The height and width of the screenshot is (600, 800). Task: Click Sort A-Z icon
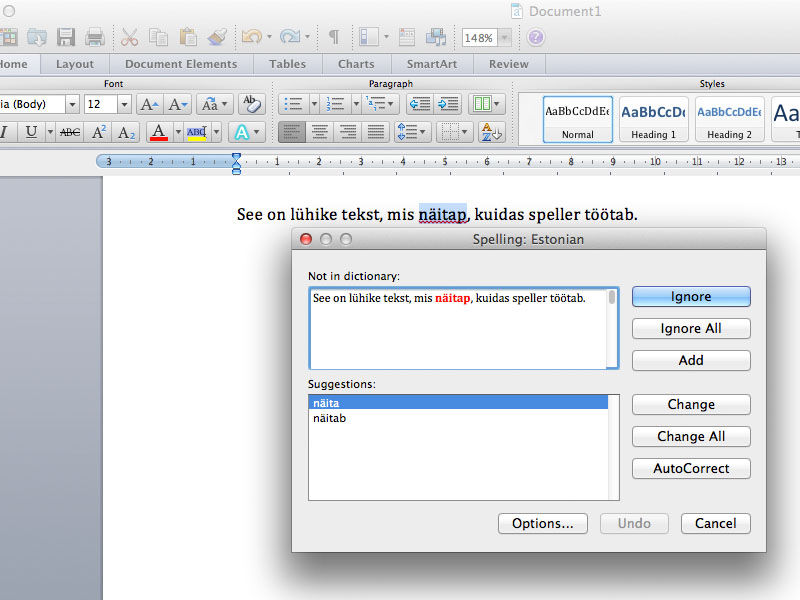(x=491, y=132)
